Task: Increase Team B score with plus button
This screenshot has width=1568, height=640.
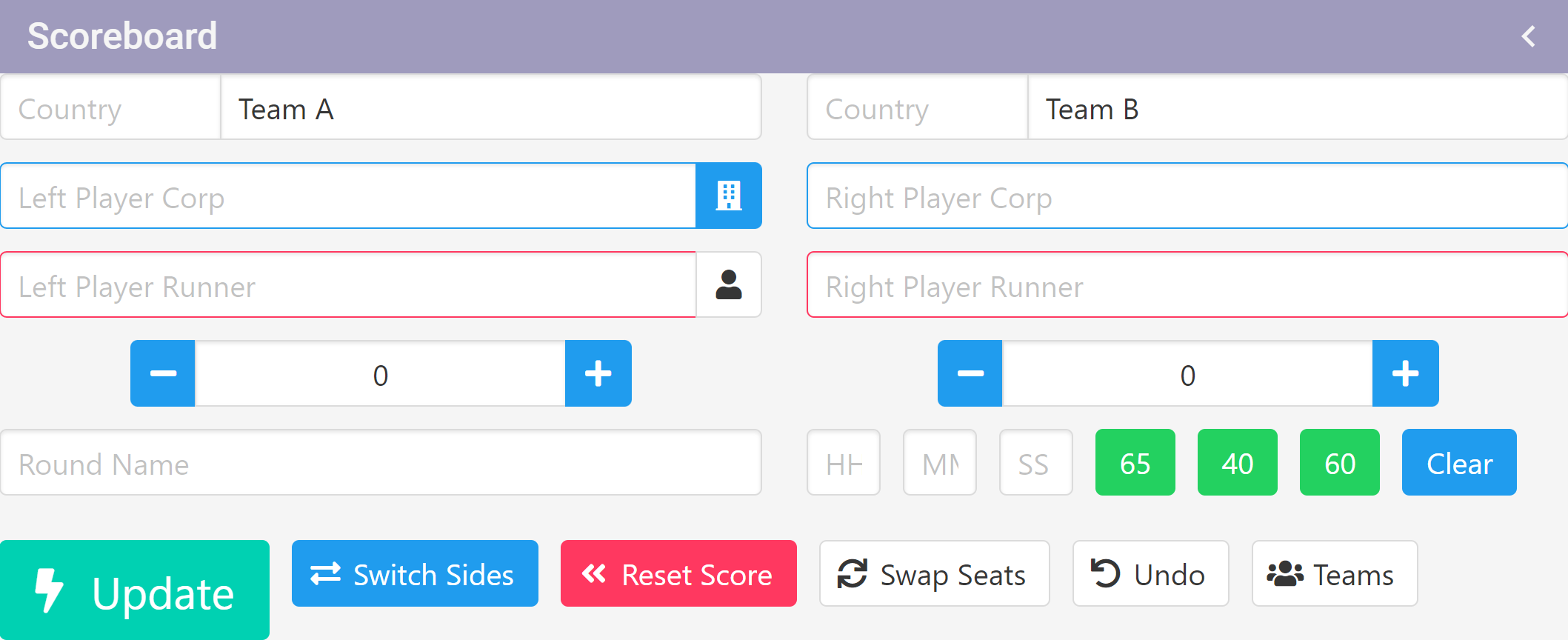Action: pyautogui.click(x=1405, y=374)
